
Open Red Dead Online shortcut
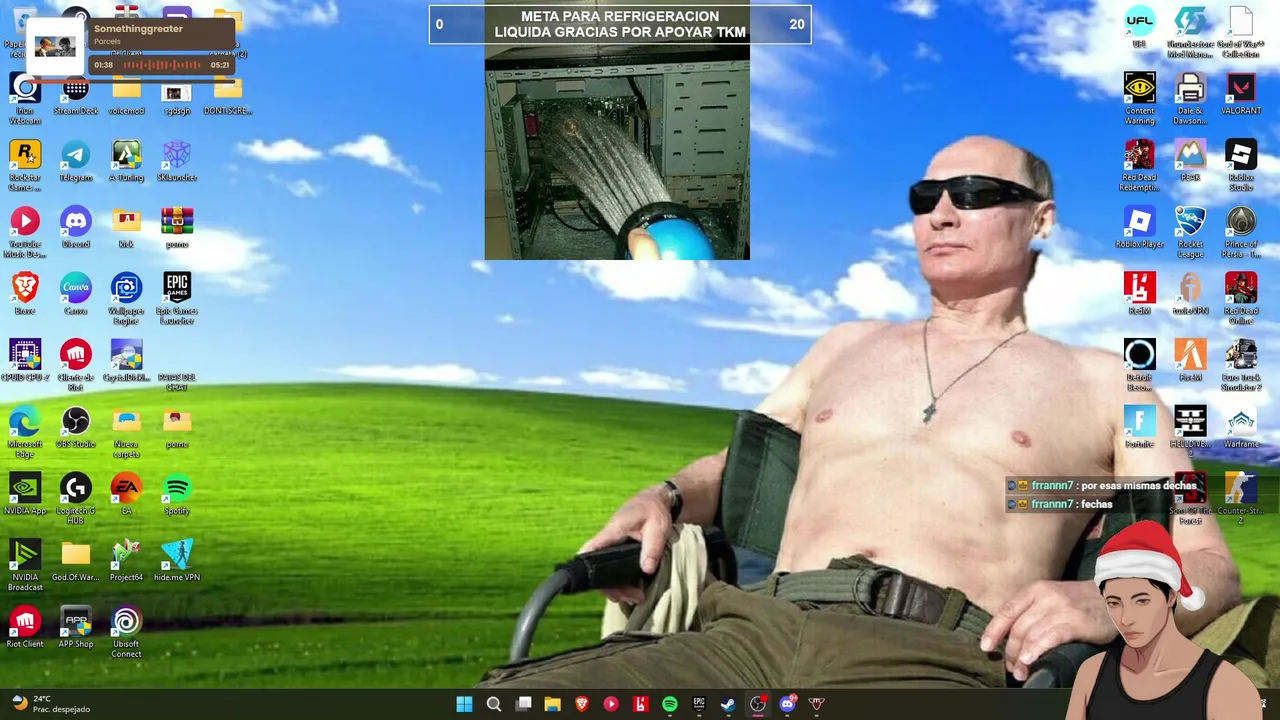[1241, 300]
